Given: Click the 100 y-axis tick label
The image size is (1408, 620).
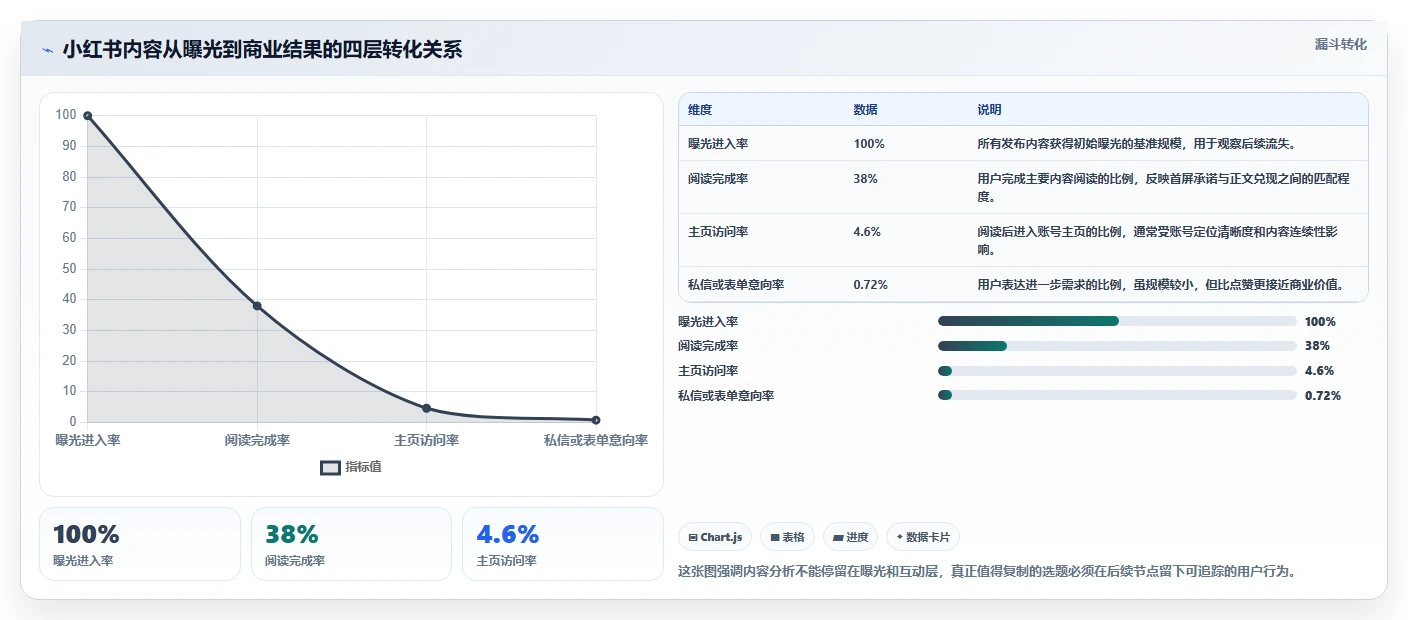Looking at the screenshot, I should point(66,115).
